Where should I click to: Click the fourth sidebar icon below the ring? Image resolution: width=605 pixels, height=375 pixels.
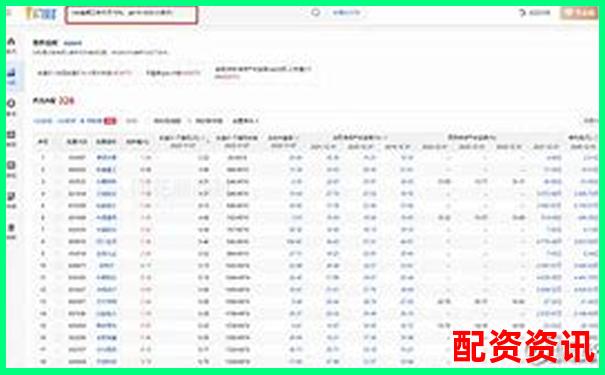click(x=12, y=134)
